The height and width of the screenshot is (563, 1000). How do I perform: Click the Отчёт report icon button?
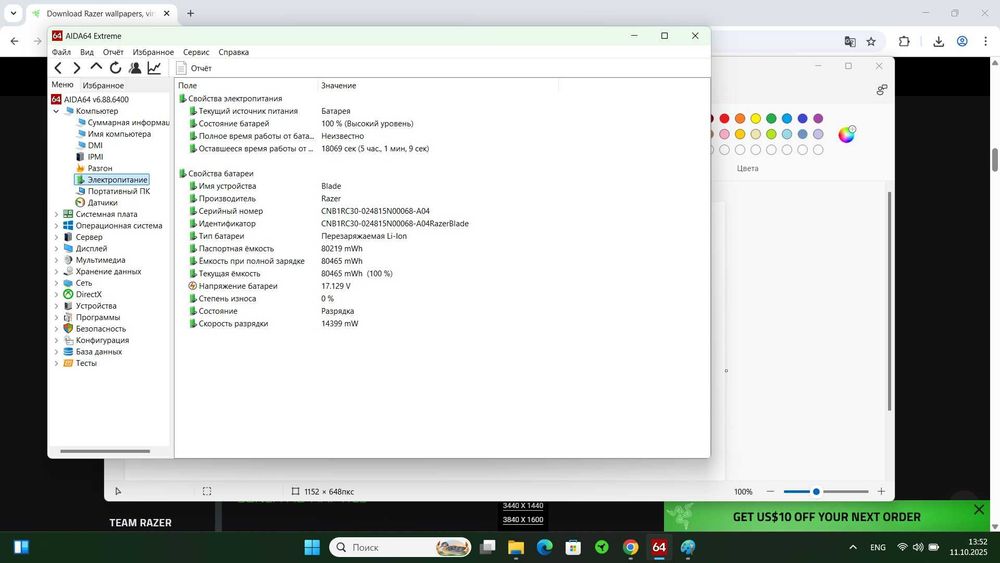tap(194, 68)
